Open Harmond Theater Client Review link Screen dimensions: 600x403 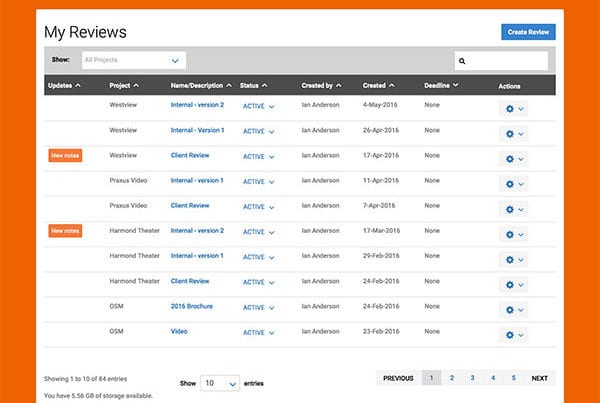tap(190, 281)
